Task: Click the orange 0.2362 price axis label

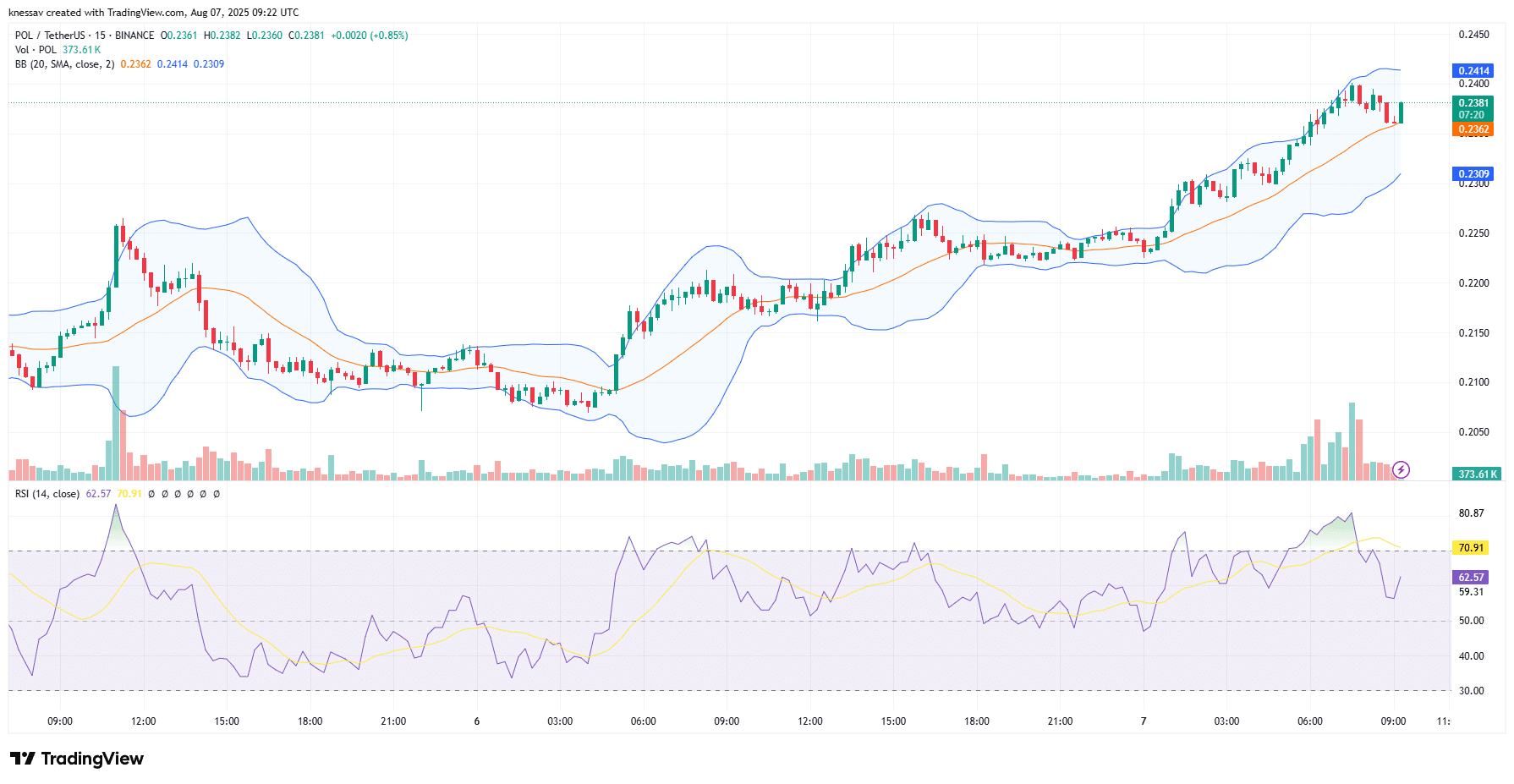Action: tap(1473, 129)
